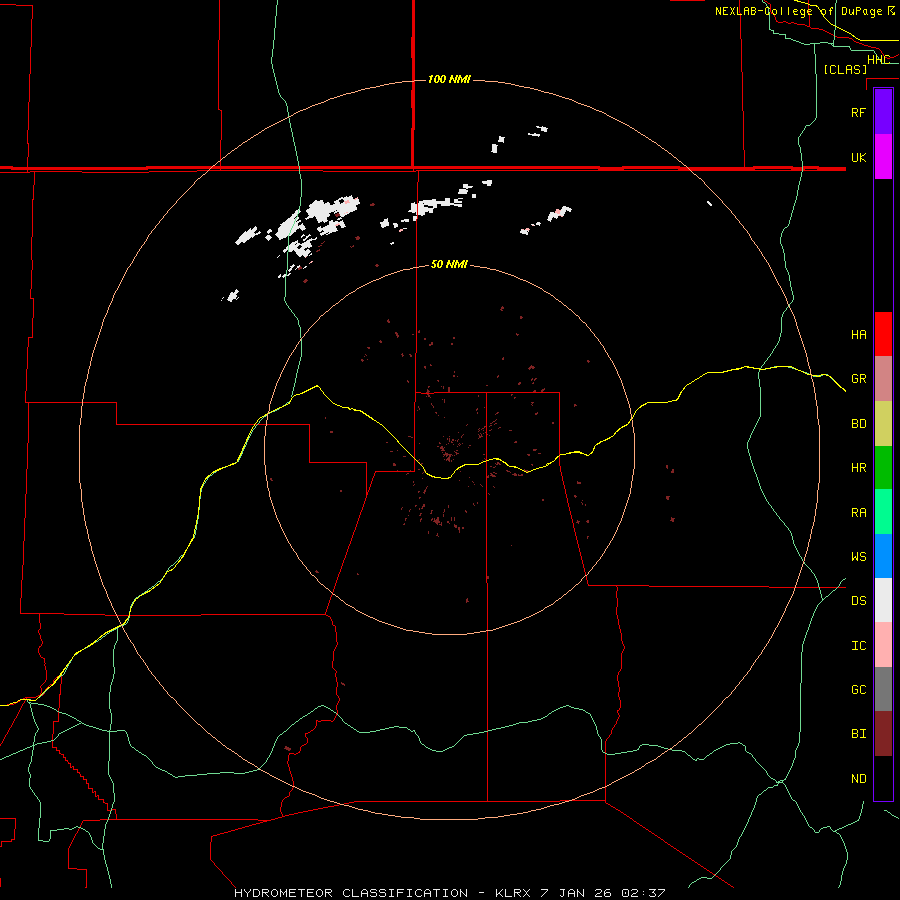Click the IC legend label
Viewport: 900px width, 900px height.
tap(858, 646)
